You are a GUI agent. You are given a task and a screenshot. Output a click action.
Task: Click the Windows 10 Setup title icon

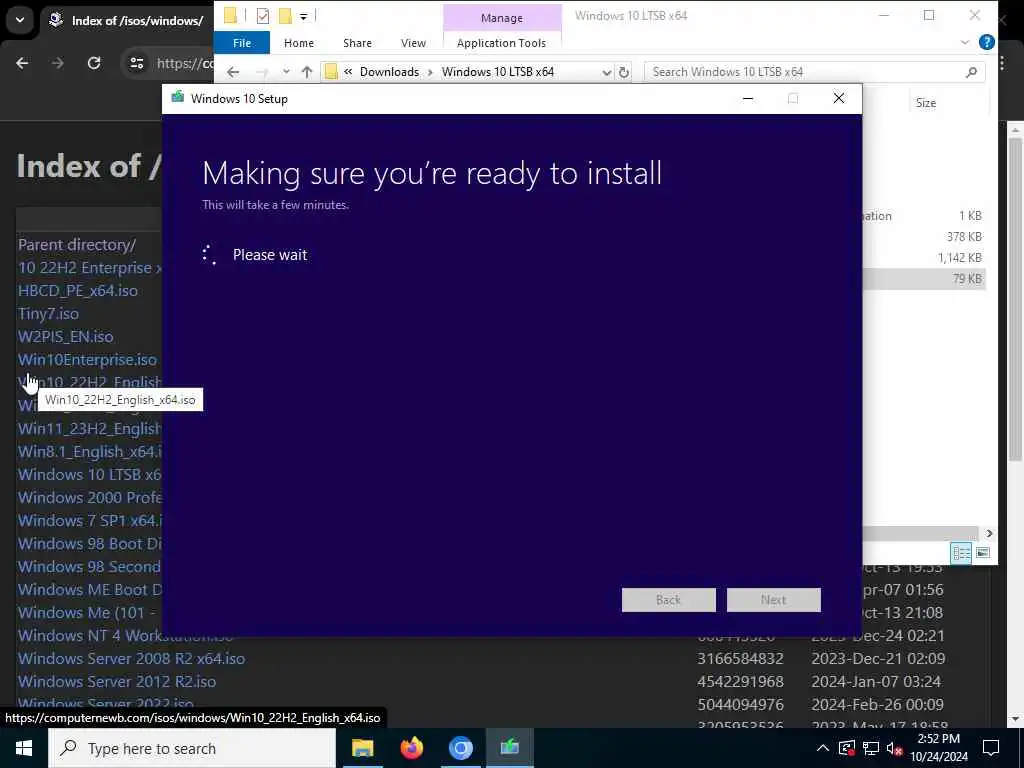point(178,98)
